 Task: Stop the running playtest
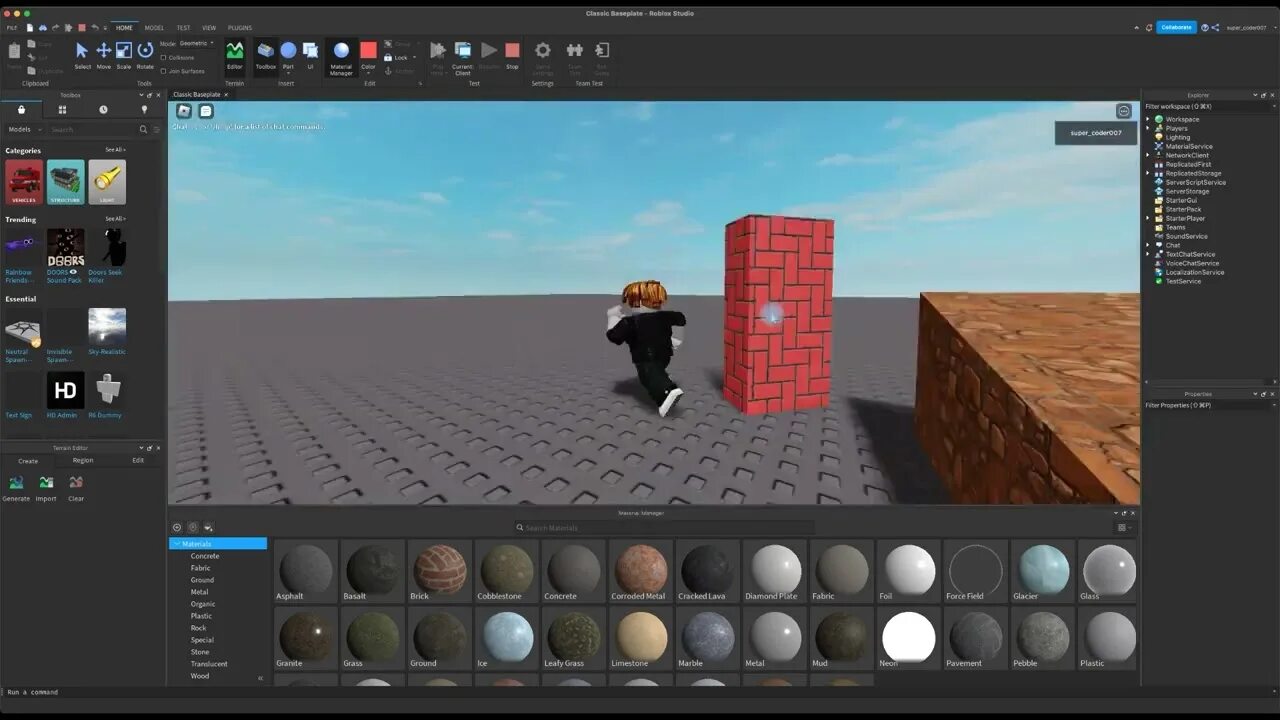tap(512, 55)
